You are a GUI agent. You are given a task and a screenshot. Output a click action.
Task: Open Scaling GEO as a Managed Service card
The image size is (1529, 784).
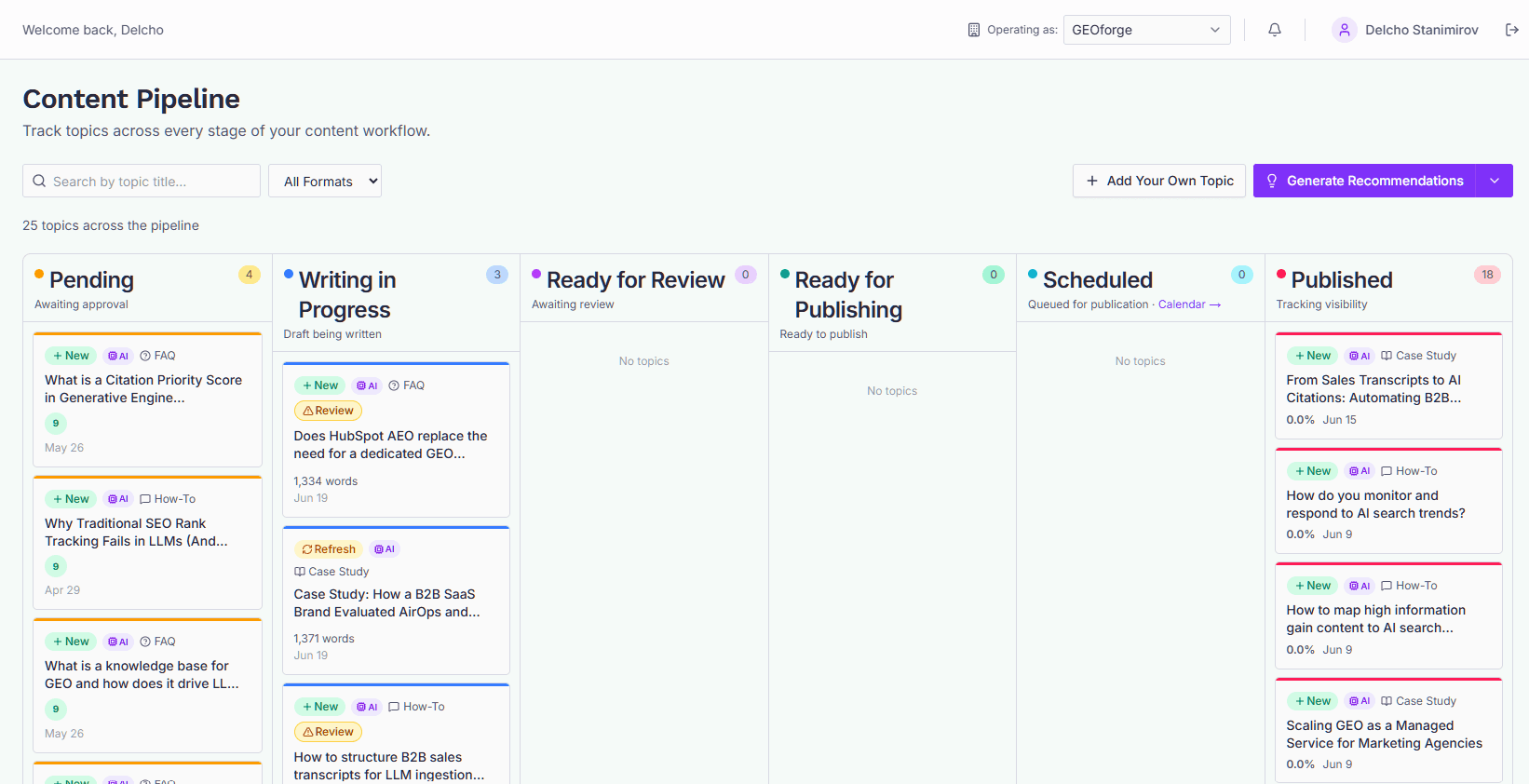1388,731
